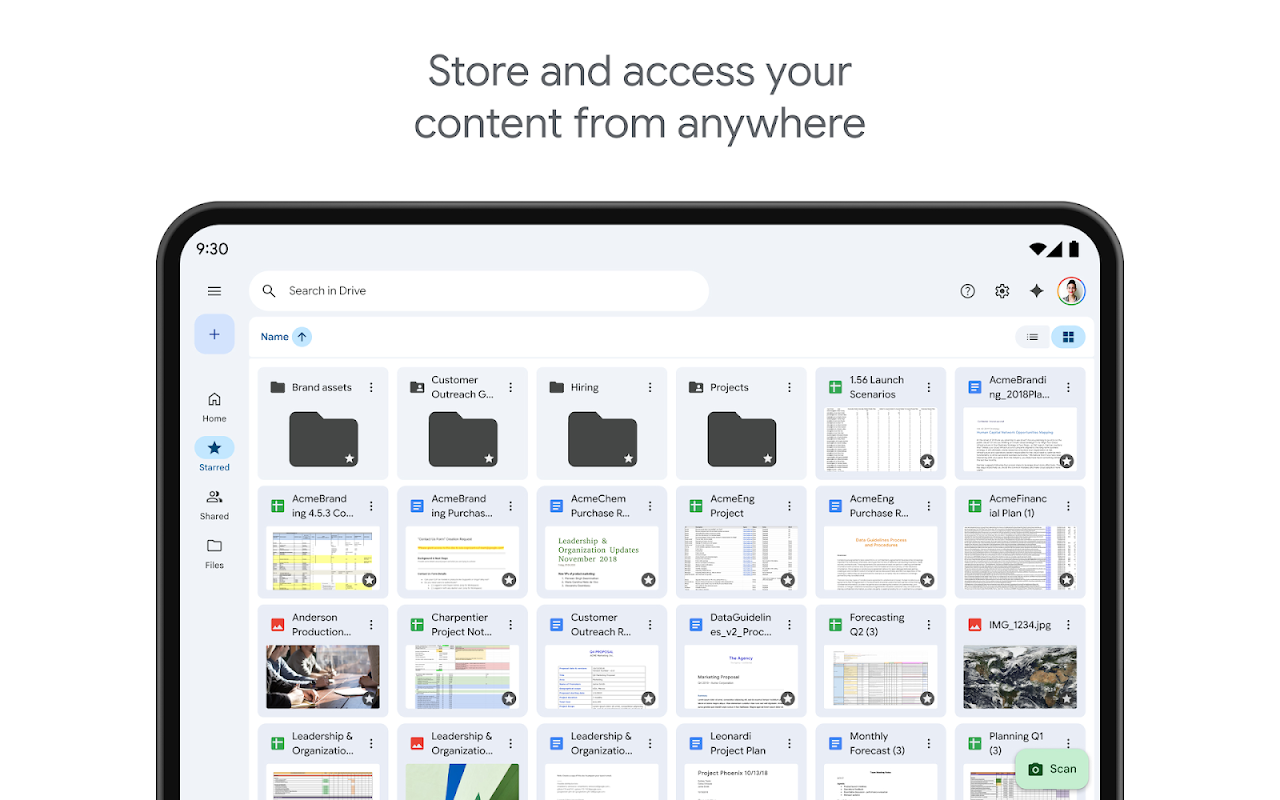
Task: Open your account profile avatar
Action: [x=1071, y=291]
